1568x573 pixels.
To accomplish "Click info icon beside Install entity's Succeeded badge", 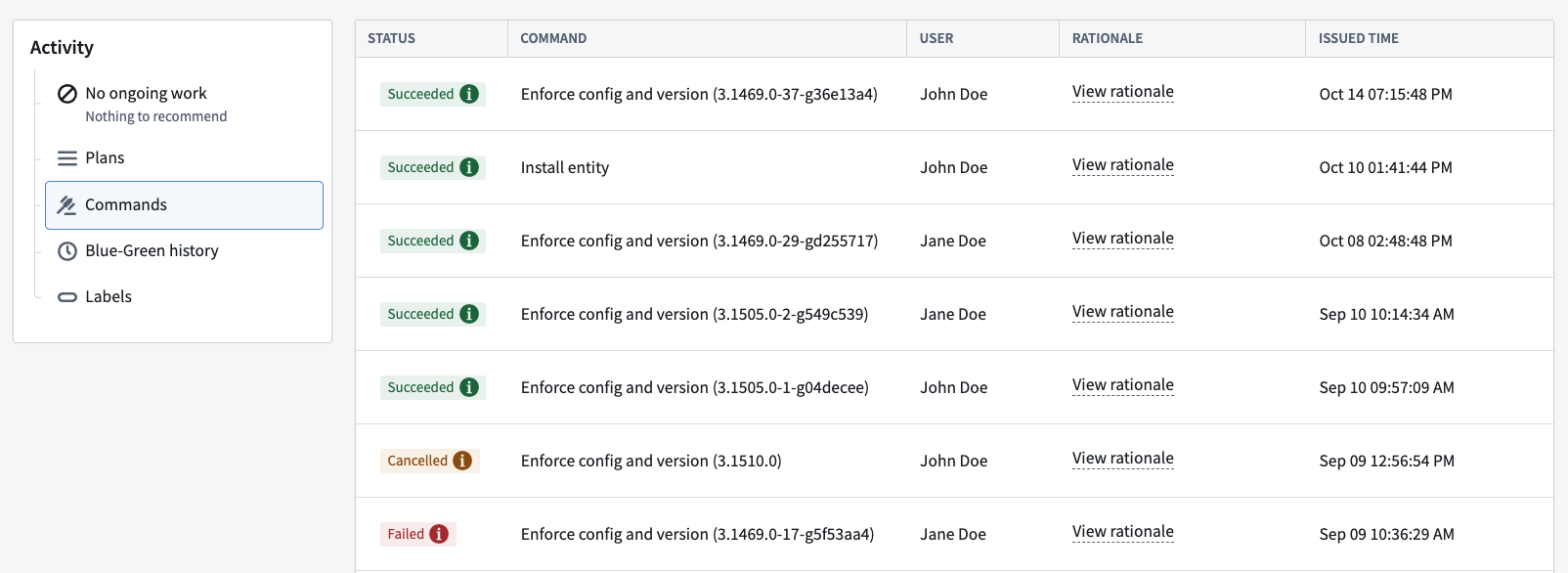I will click(x=469, y=167).
